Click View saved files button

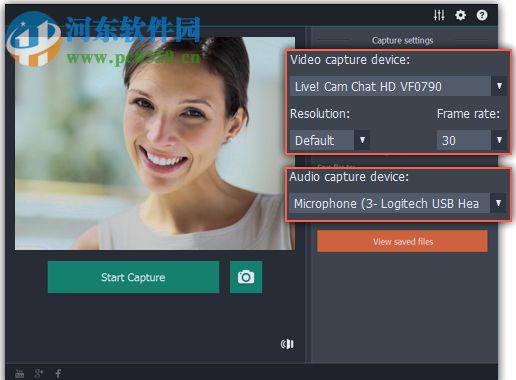point(402,241)
